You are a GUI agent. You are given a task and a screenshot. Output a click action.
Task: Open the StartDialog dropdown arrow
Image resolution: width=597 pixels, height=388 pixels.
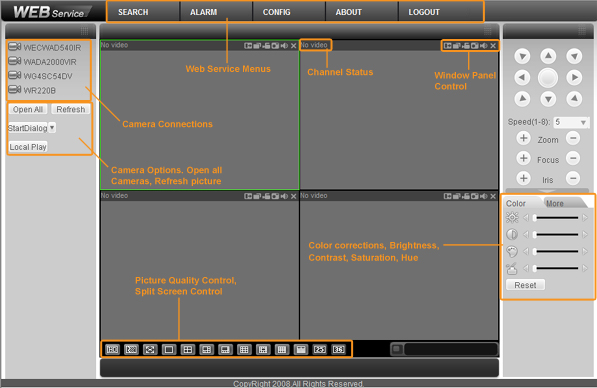[x=52, y=128]
